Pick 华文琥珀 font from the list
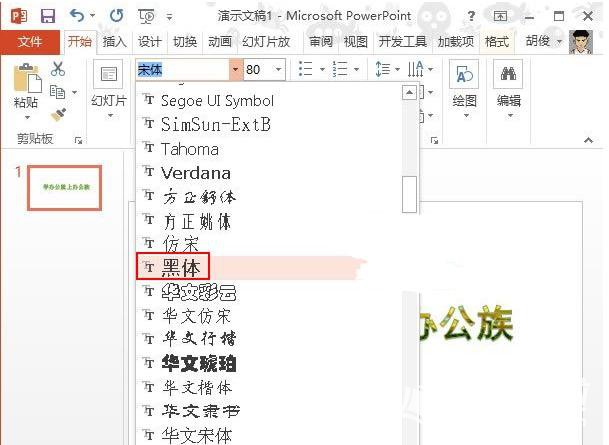609x445 pixels. pyautogui.click(x=199, y=363)
